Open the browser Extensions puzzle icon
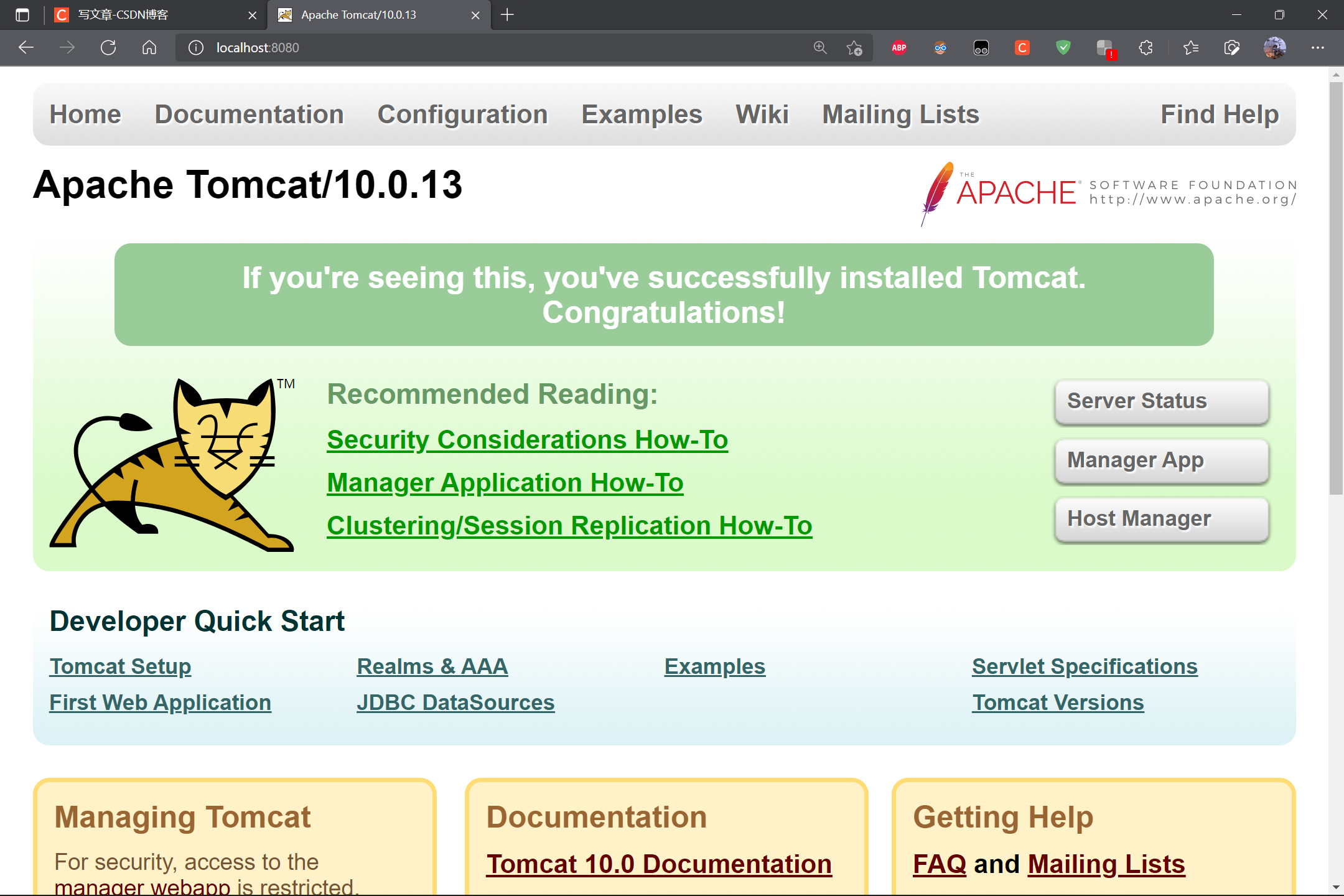The width and height of the screenshot is (1344, 896). coord(1146,47)
